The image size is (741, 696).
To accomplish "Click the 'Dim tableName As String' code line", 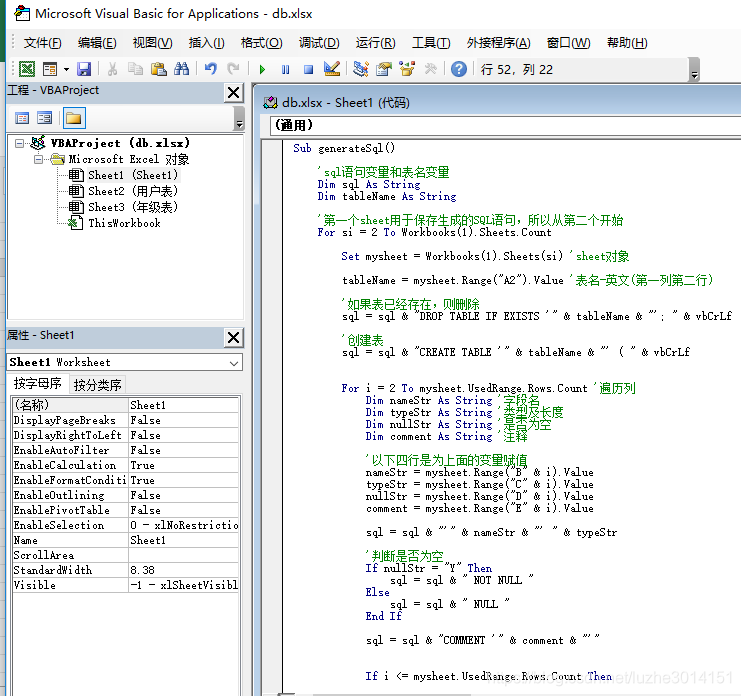I will coord(387,197).
